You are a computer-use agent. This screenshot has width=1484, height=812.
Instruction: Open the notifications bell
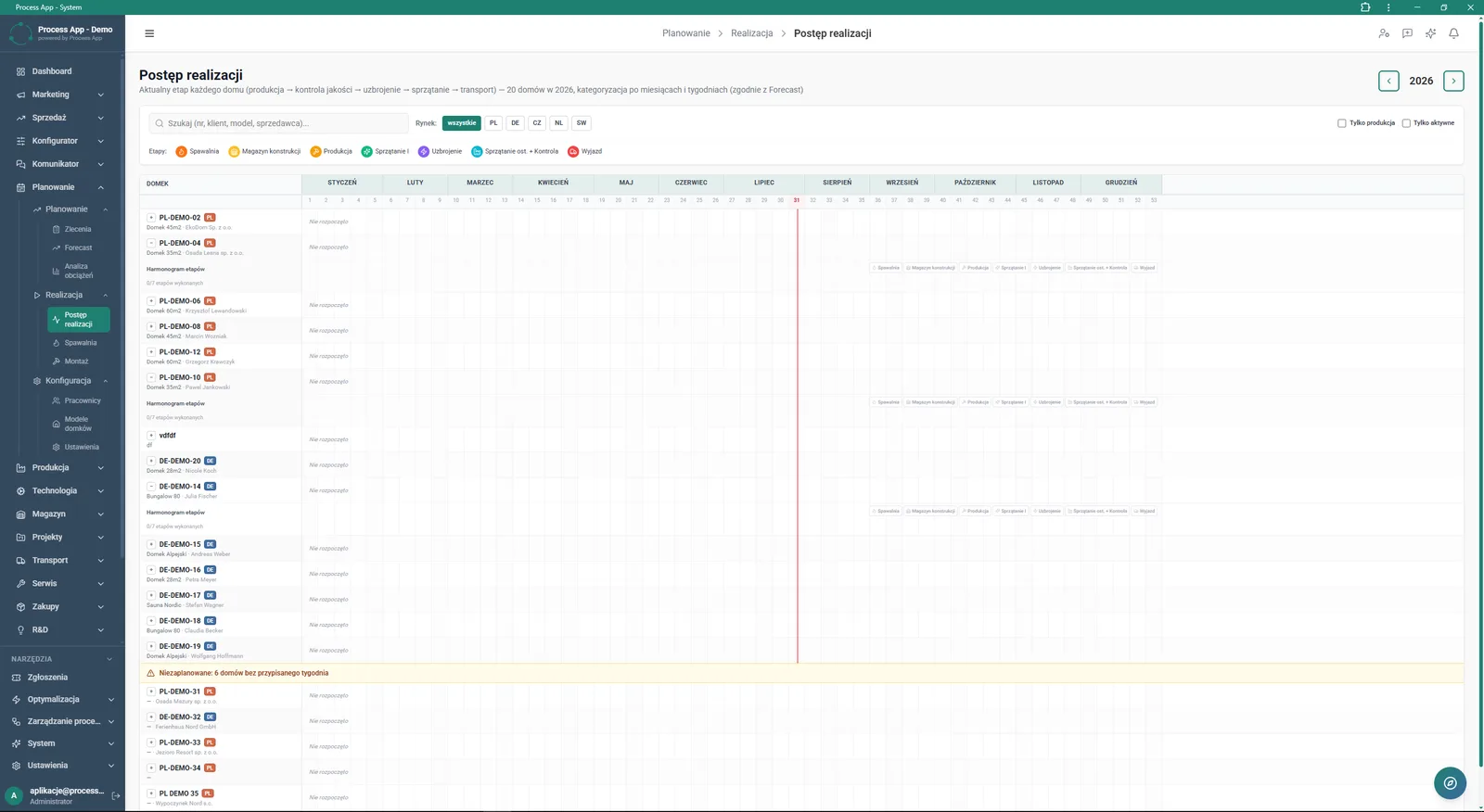[1453, 33]
